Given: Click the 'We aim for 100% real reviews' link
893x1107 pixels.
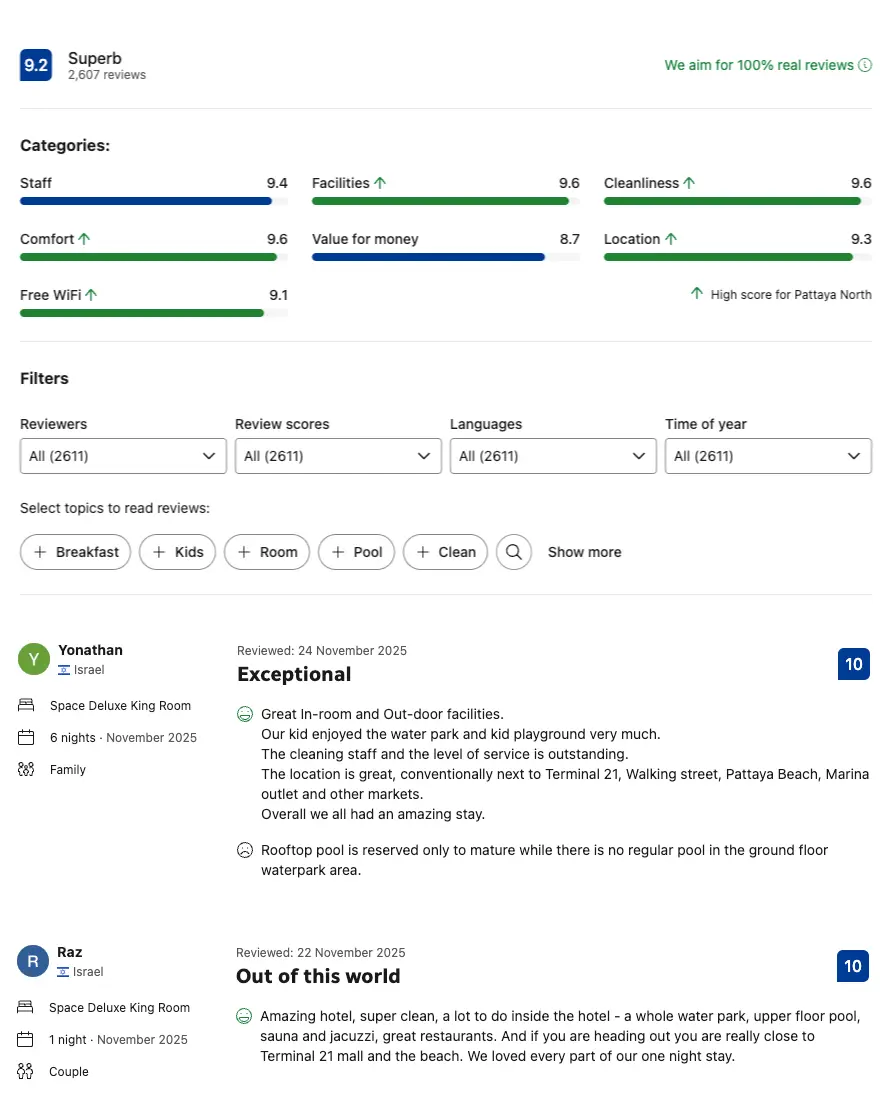Looking at the screenshot, I should coord(758,65).
